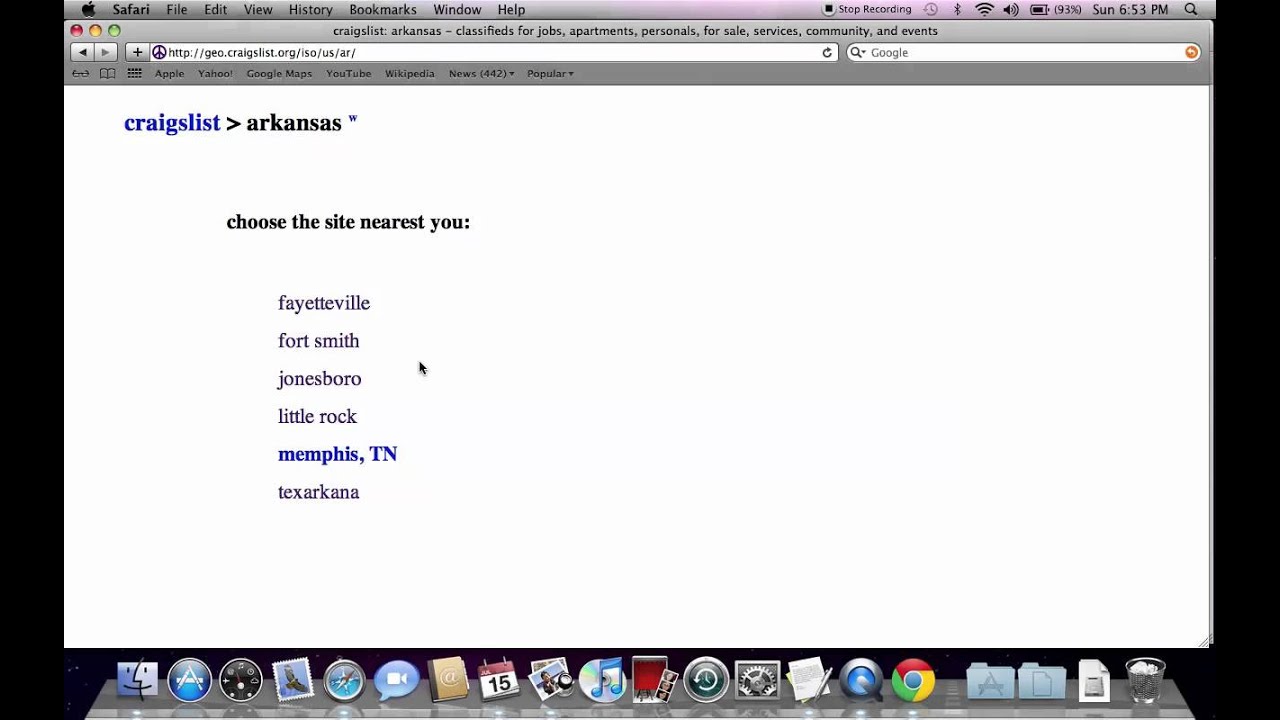Select the jonesboro site link
The image size is (1280, 720).
[x=319, y=379]
